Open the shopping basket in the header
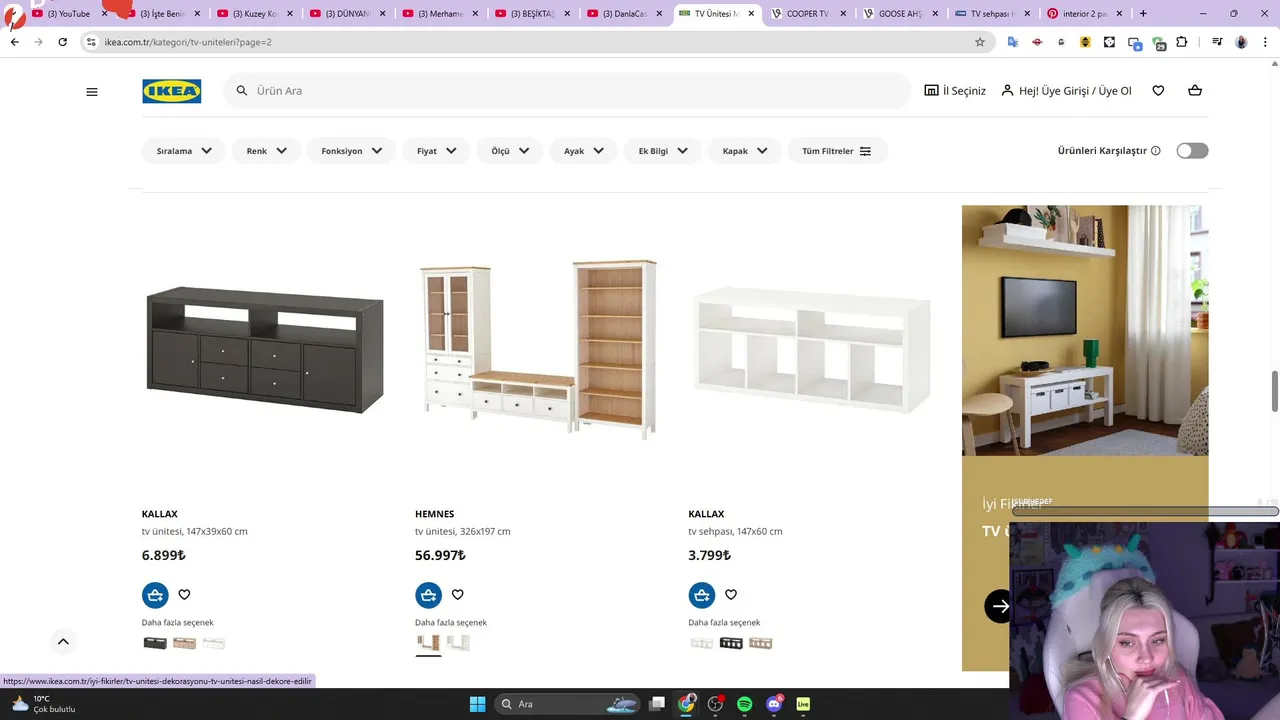 click(1194, 91)
